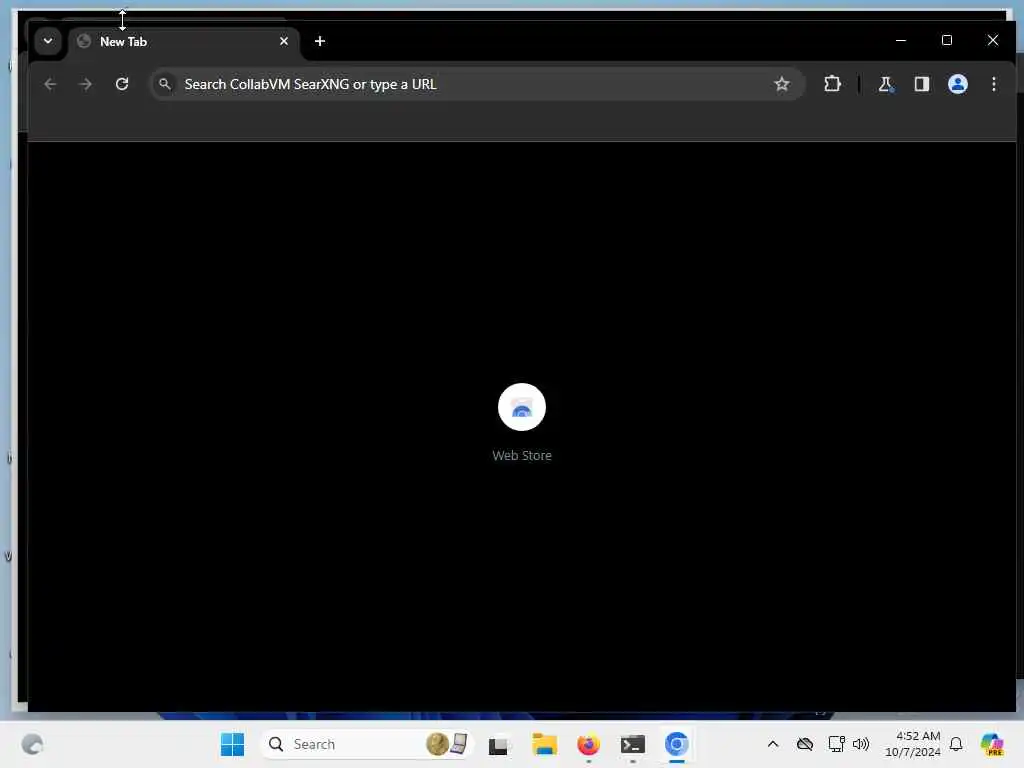Maximize the Chrome window
Screen dimensions: 1024x768
tap(947, 40)
